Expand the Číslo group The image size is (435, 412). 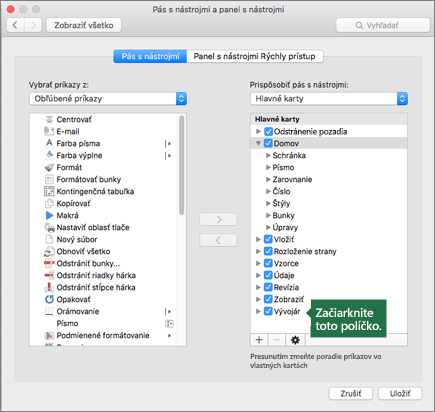268,191
